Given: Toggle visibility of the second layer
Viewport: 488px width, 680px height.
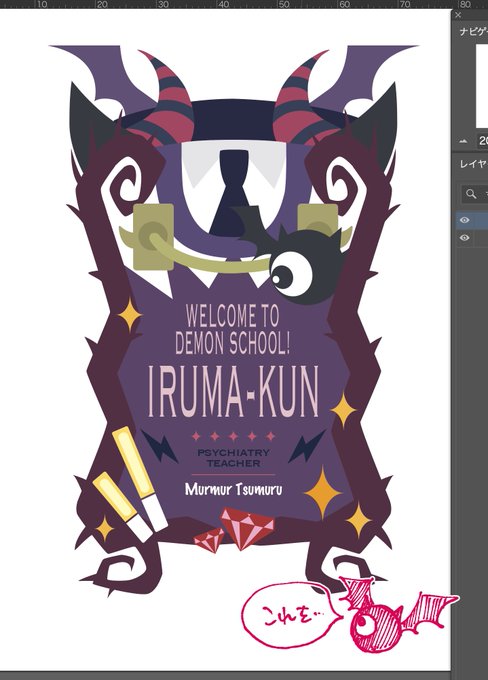Looking at the screenshot, I should [x=465, y=238].
